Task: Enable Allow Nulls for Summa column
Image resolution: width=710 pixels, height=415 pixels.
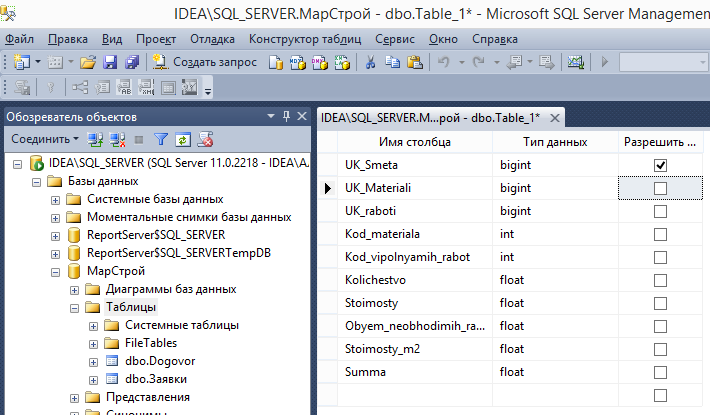Action: pos(660,372)
